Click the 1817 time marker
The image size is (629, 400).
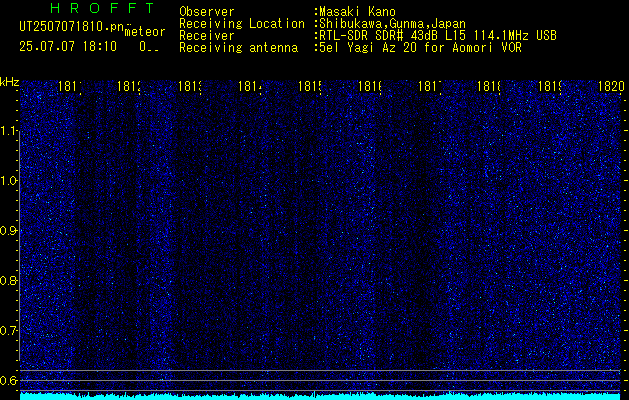[429, 86]
